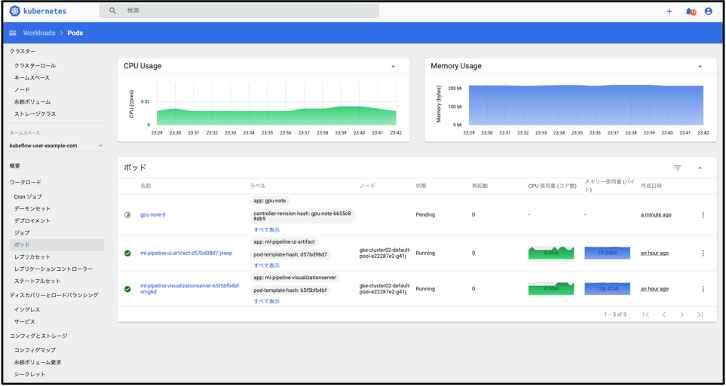Select ポッド in the sidebar
The width and height of the screenshot is (726, 386).
click(x=56, y=244)
